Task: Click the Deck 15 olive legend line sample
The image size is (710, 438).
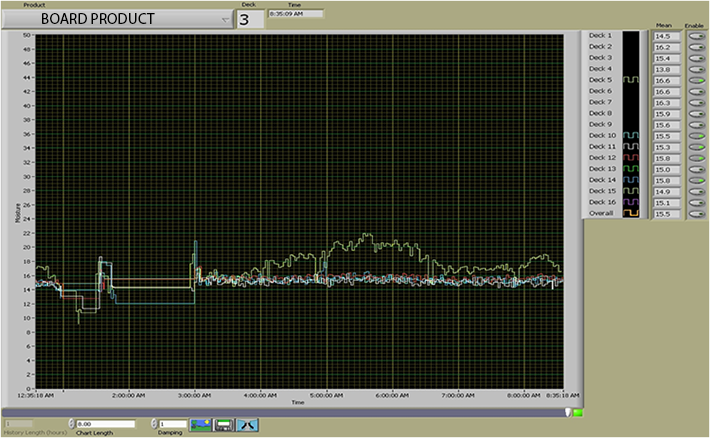Action: pyautogui.click(x=631, y=191)
